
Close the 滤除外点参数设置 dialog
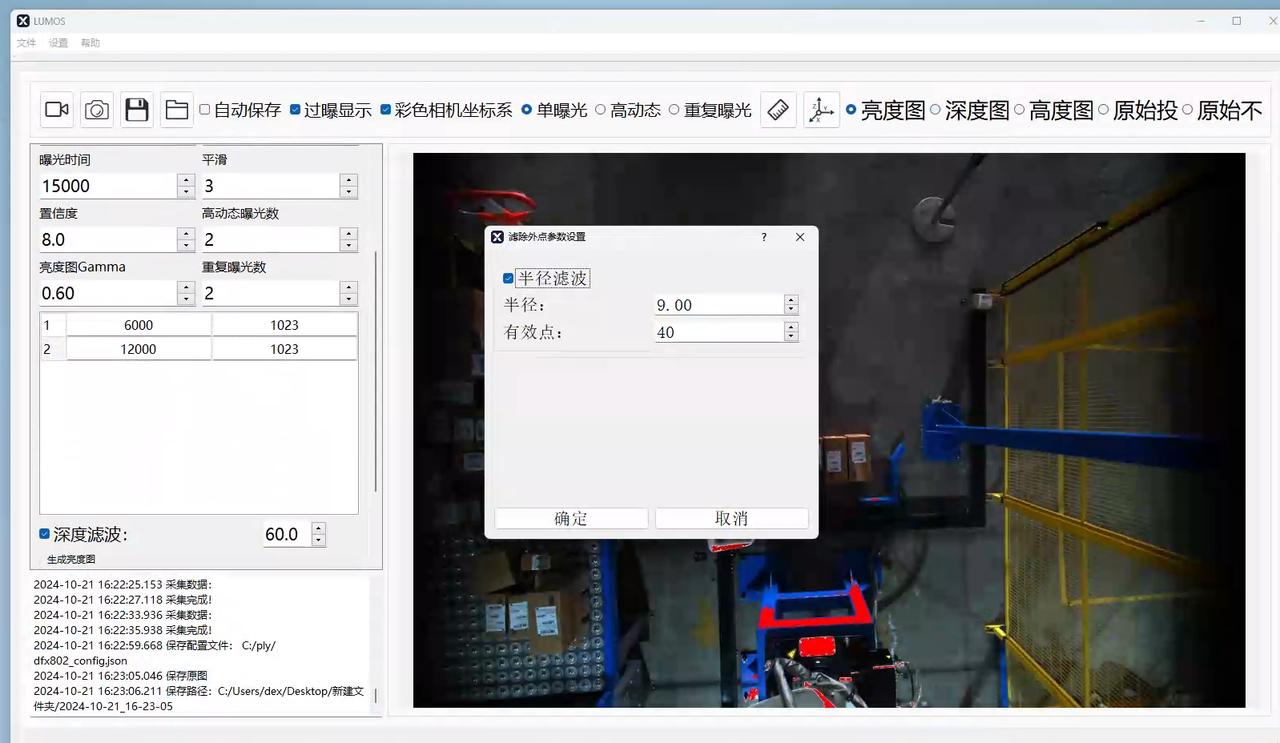click(799, 237)
